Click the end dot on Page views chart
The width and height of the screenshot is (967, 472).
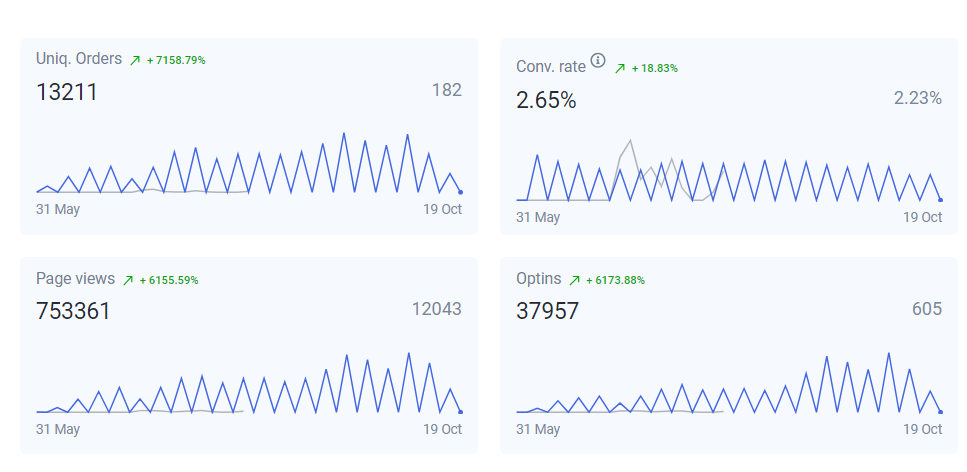click(x=461, y=412)
